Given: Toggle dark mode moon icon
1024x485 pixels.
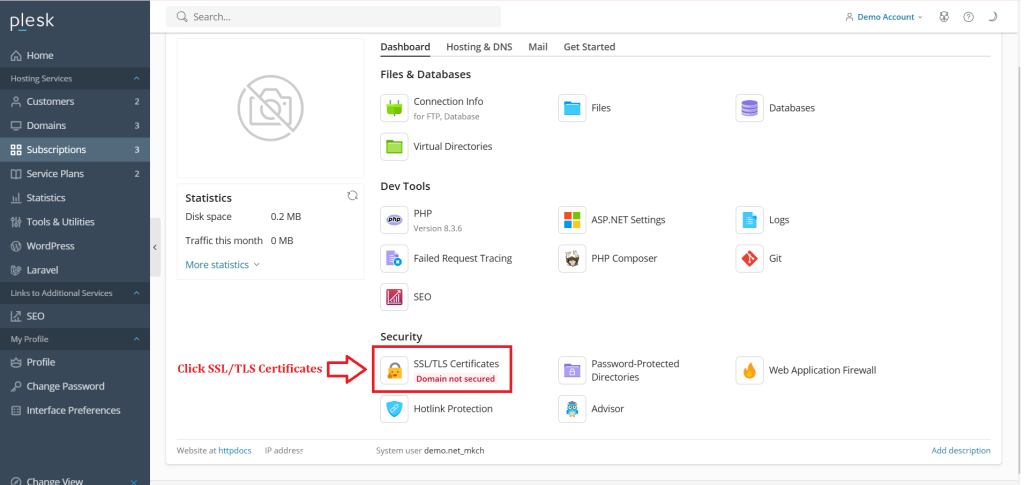Looking at the screenshot, I should point(993,17).
